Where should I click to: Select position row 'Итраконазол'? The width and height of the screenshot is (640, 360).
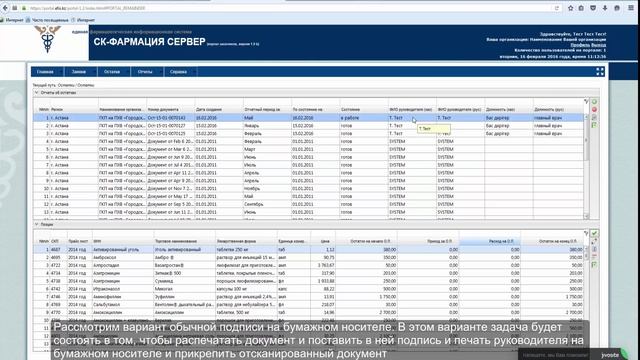point(309,289)
